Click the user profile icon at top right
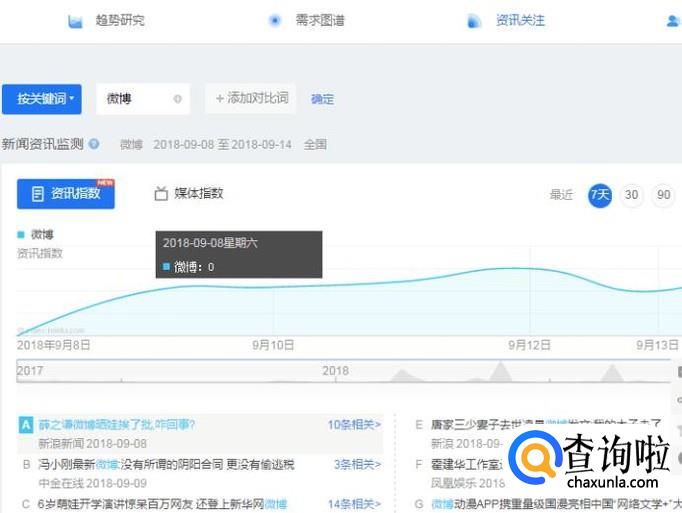 (x=674, y=21)
